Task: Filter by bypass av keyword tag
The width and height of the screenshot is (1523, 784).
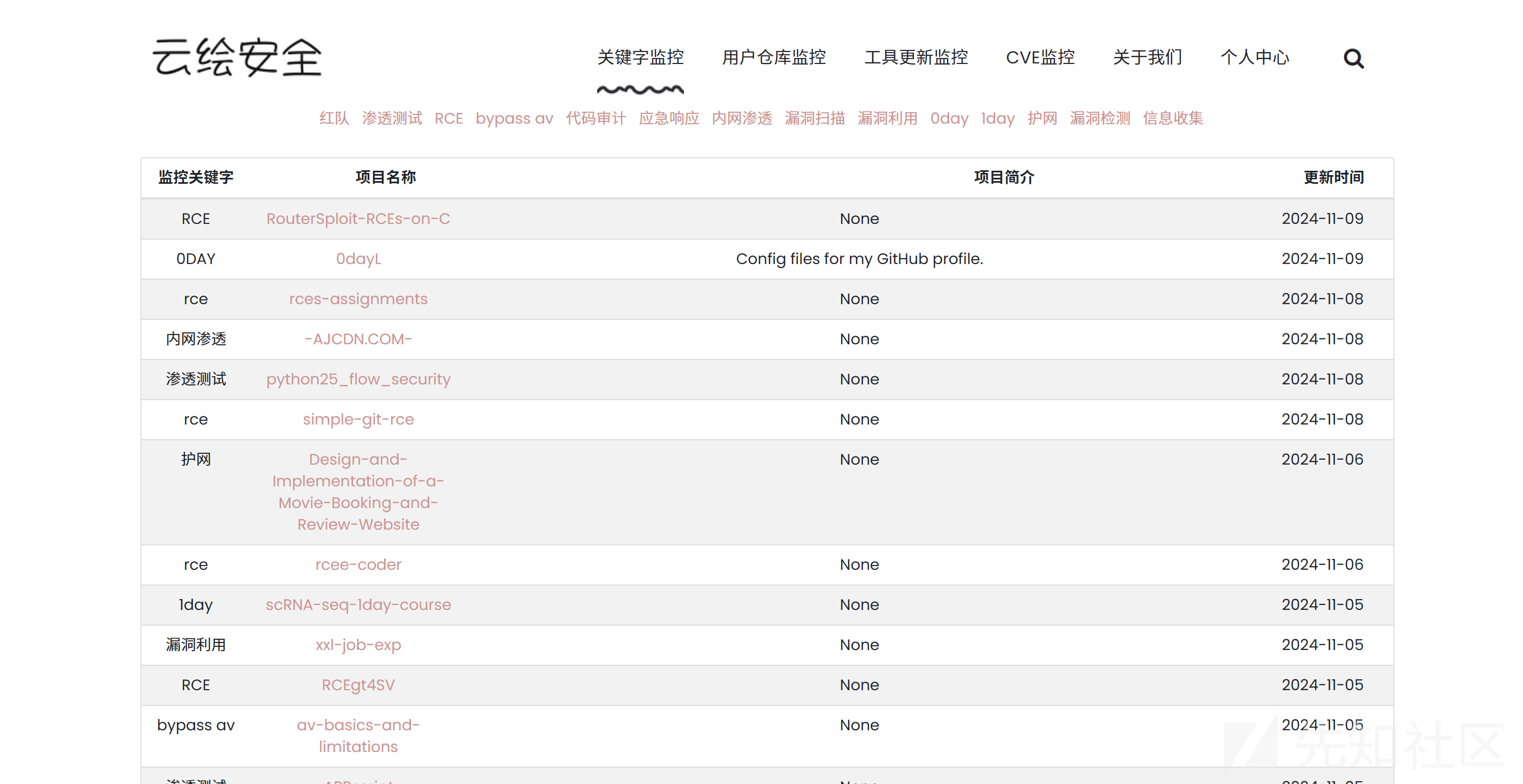Action: (x=514, y=118)
